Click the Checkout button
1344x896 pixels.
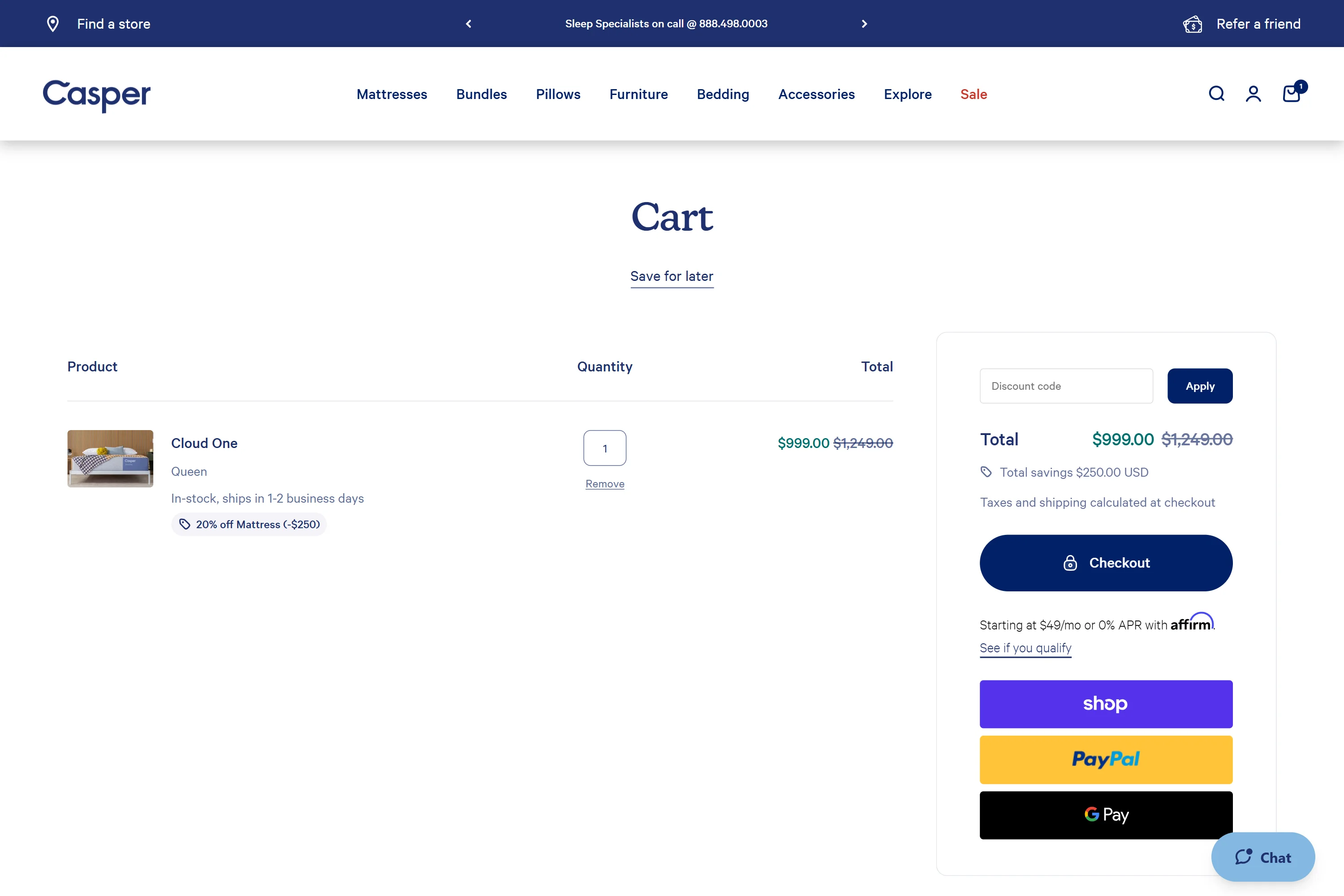(1106, 563)
